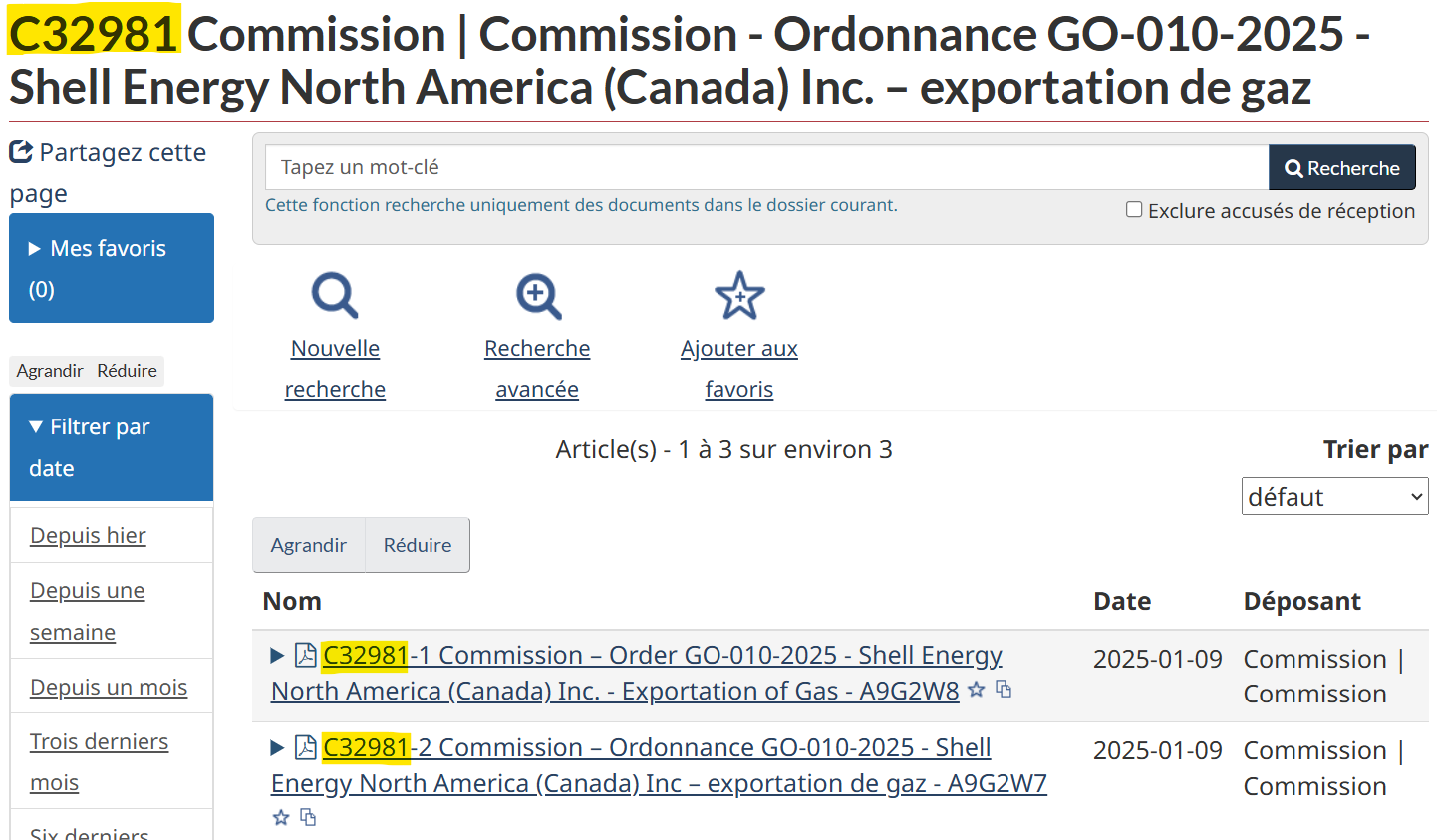Click in the Tapez un mot-clé search field
The width and height of the screenshot is (1437, 840).
pyautogui.click(x=766, y=167)
